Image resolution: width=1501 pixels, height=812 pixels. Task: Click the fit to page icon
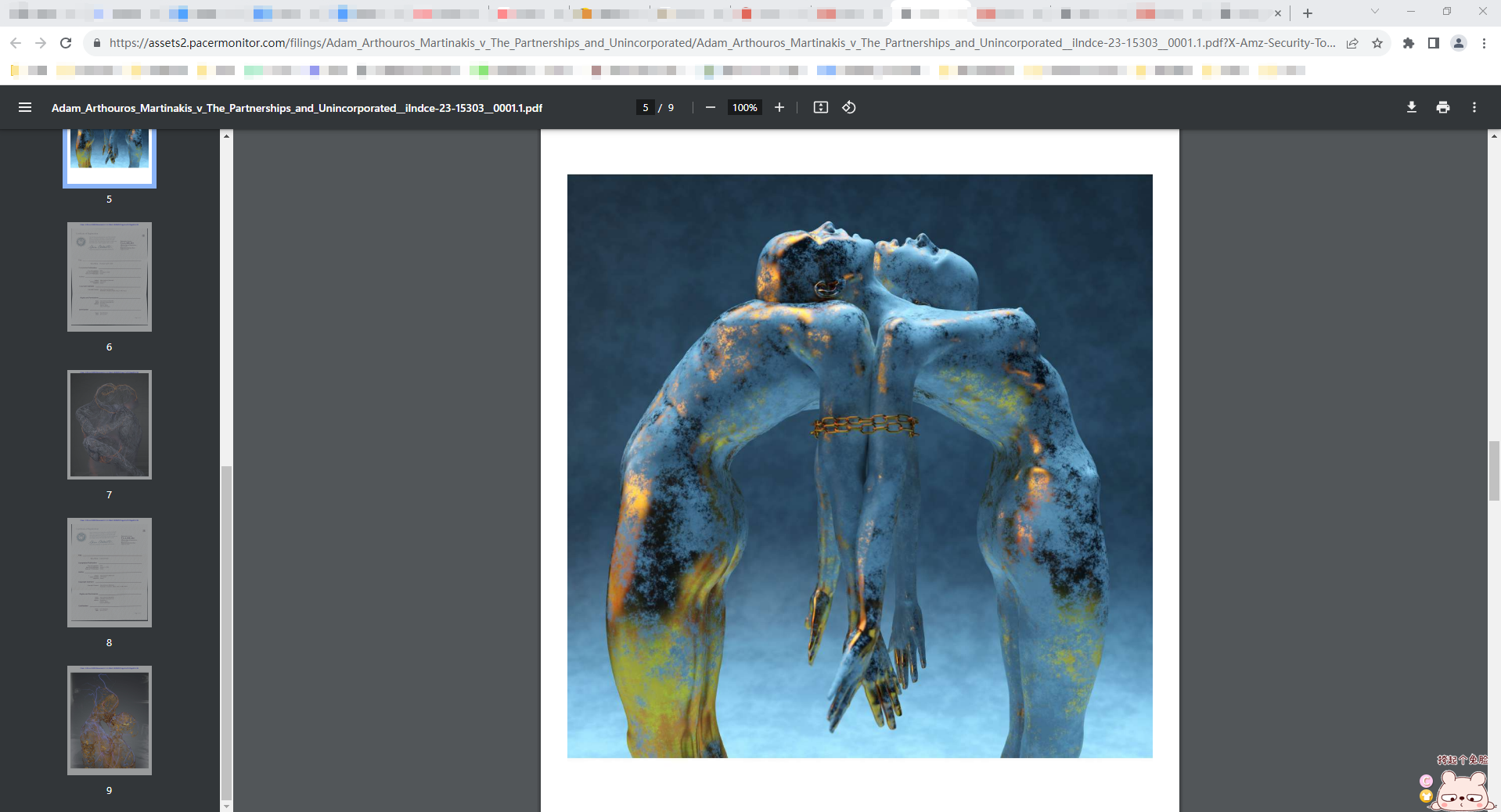pos(820,107)
